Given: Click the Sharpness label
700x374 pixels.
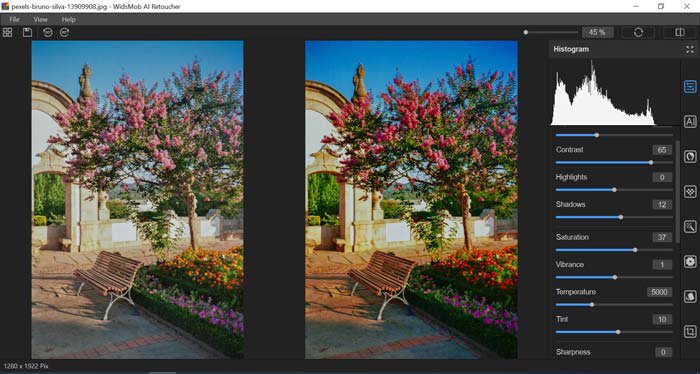Looking at the screenshot, I should [x=573, y=352].
